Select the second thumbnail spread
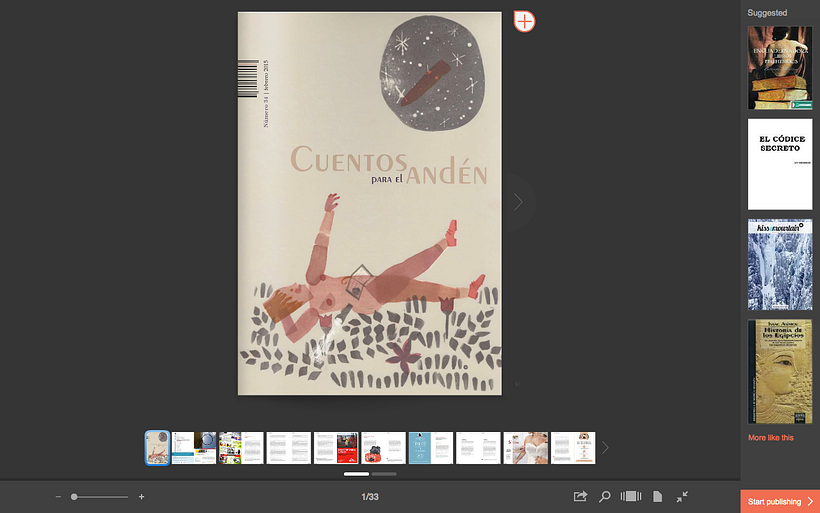The image size is (820, 513). point(193,448)
